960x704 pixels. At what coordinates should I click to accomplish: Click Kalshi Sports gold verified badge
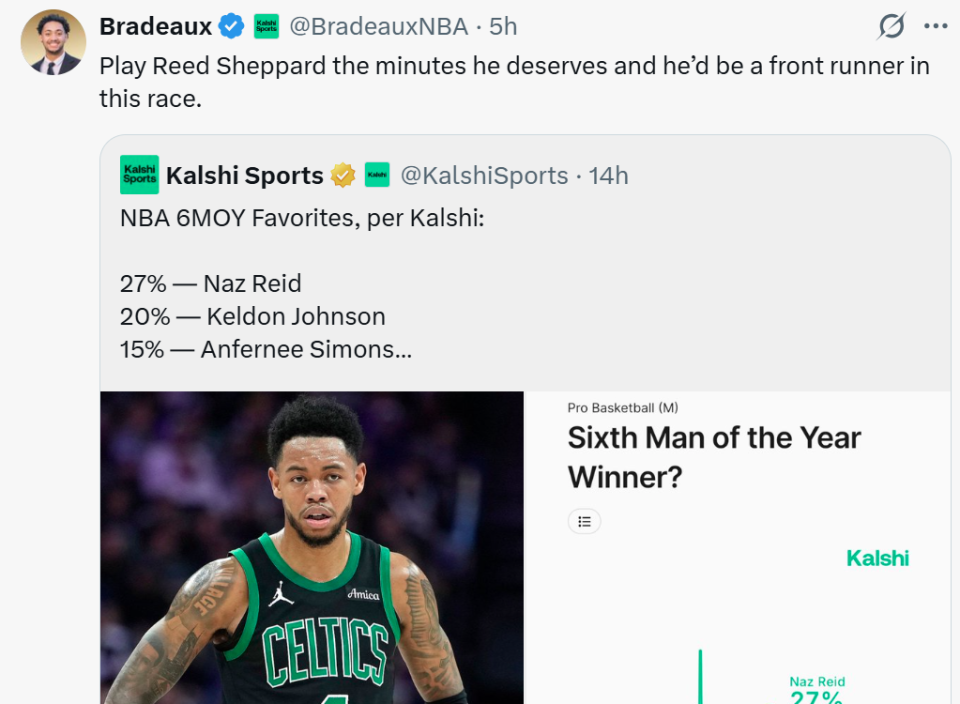point(343,175)
